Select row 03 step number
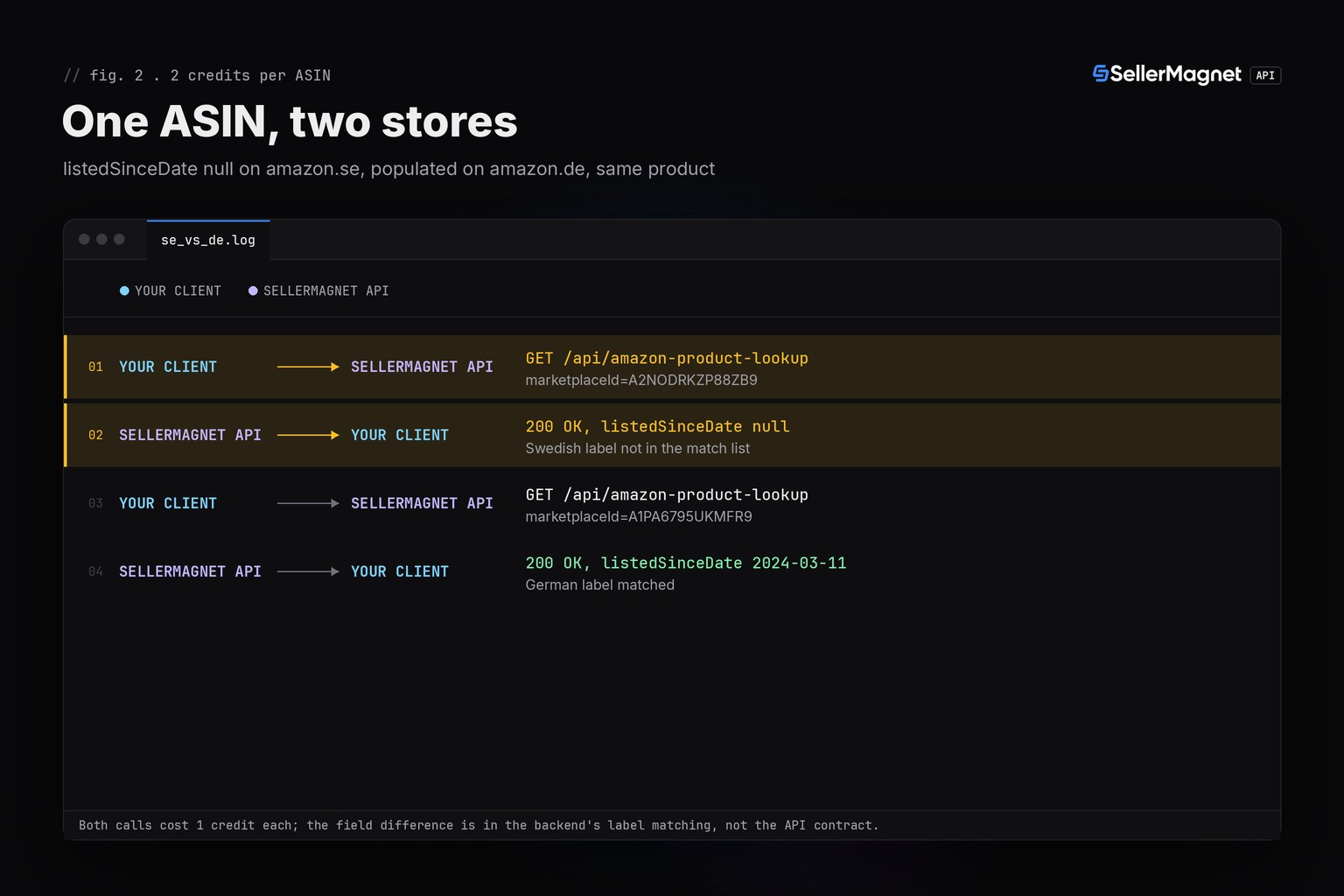 (95, 503)
